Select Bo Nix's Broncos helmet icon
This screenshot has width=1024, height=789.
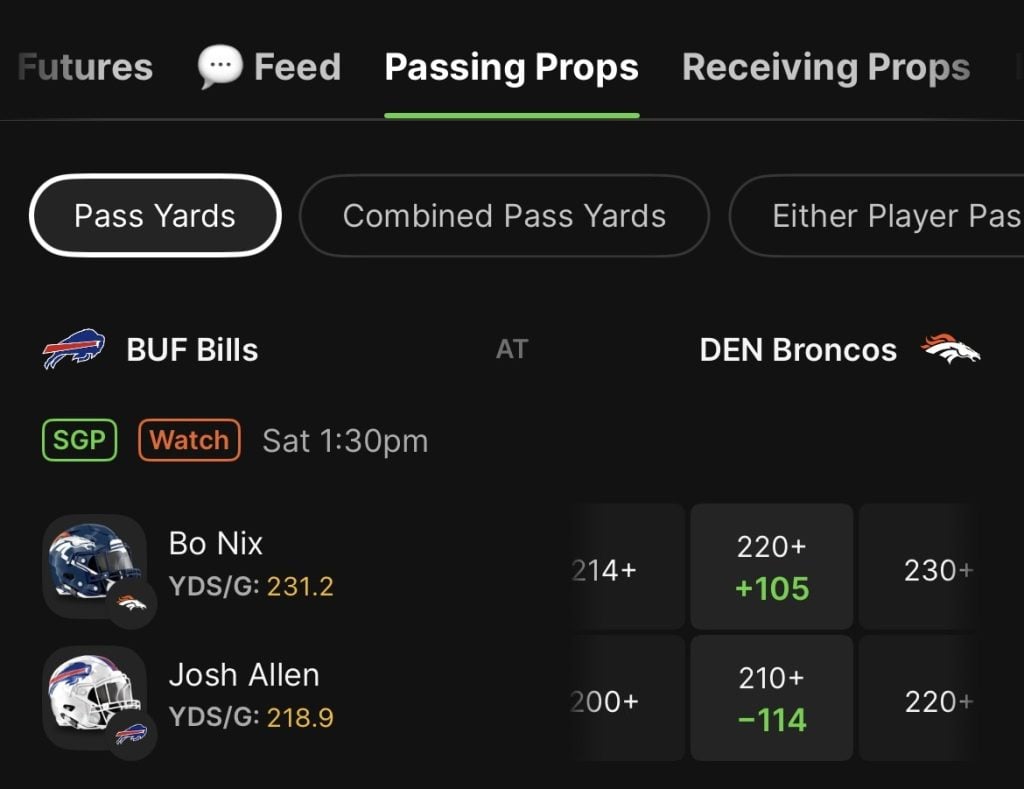click(93, 565)
